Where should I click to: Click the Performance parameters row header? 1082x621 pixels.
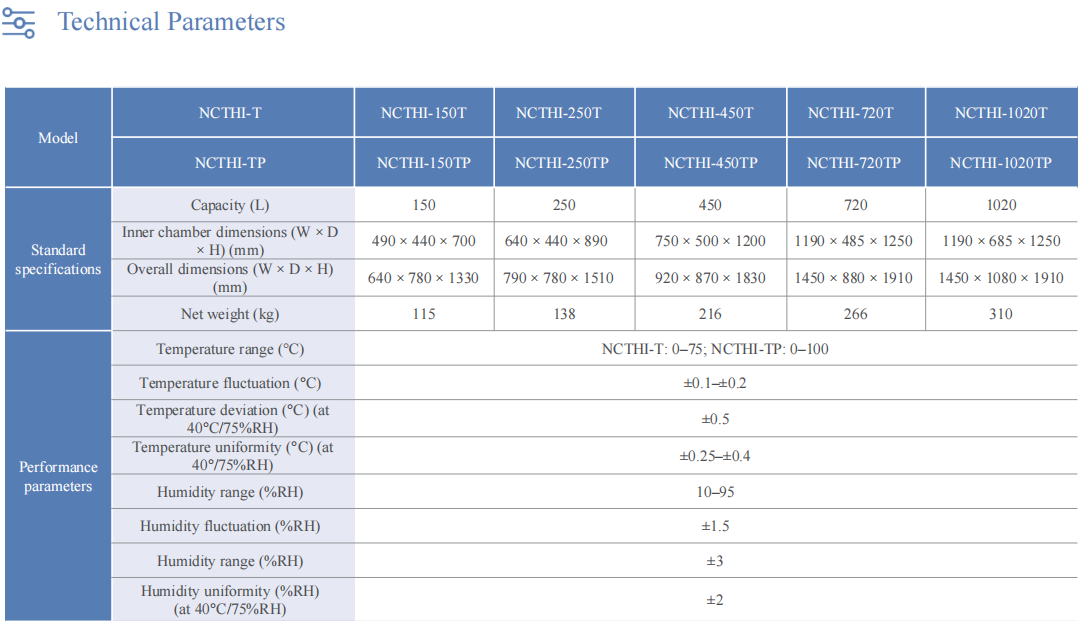coord(58,476)
